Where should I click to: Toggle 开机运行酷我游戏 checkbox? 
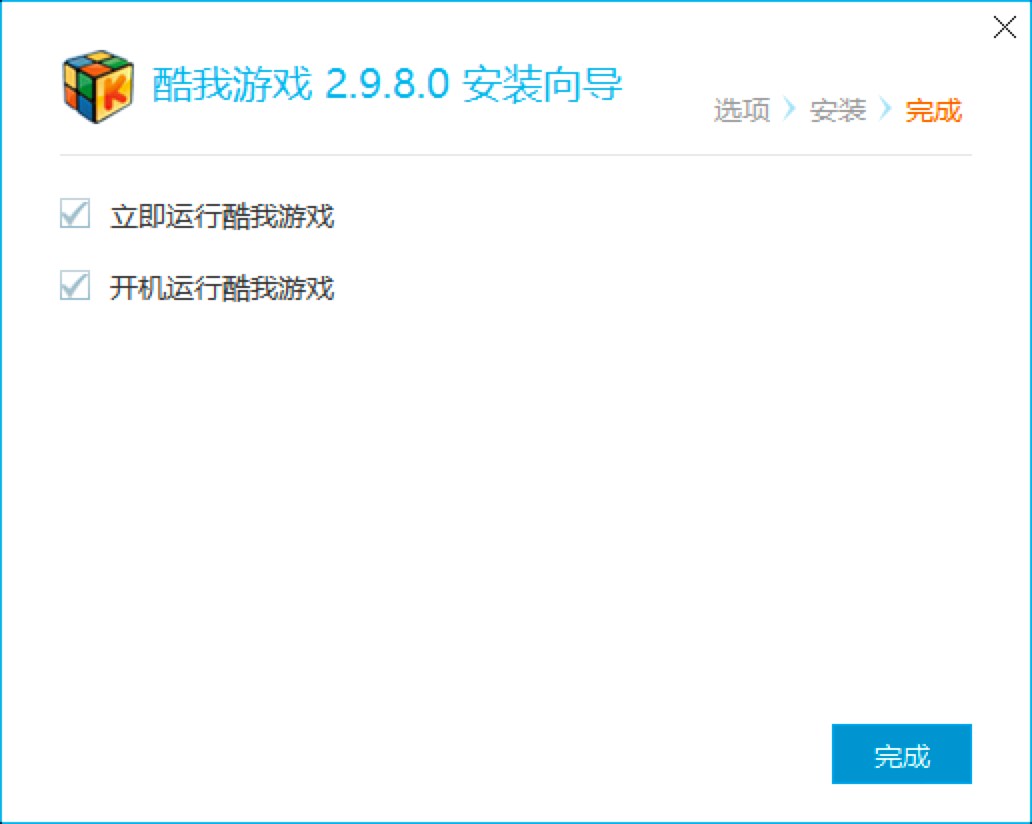(x=75, y=285)
